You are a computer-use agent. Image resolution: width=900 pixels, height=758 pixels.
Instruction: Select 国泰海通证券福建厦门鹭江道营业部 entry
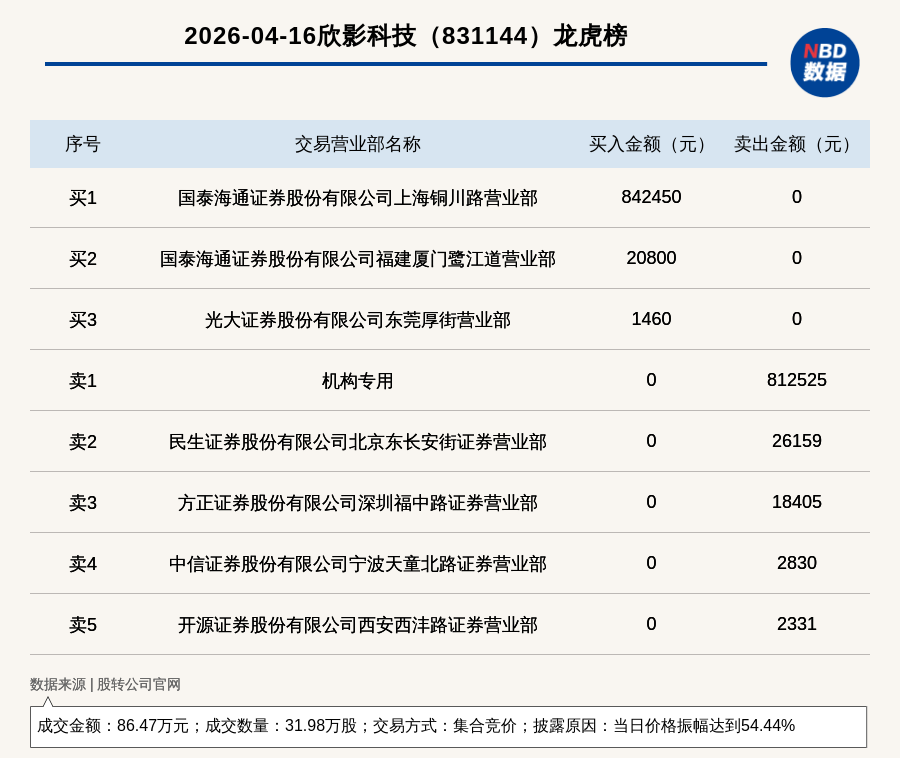pyautogui.click(x=357, y=259)
